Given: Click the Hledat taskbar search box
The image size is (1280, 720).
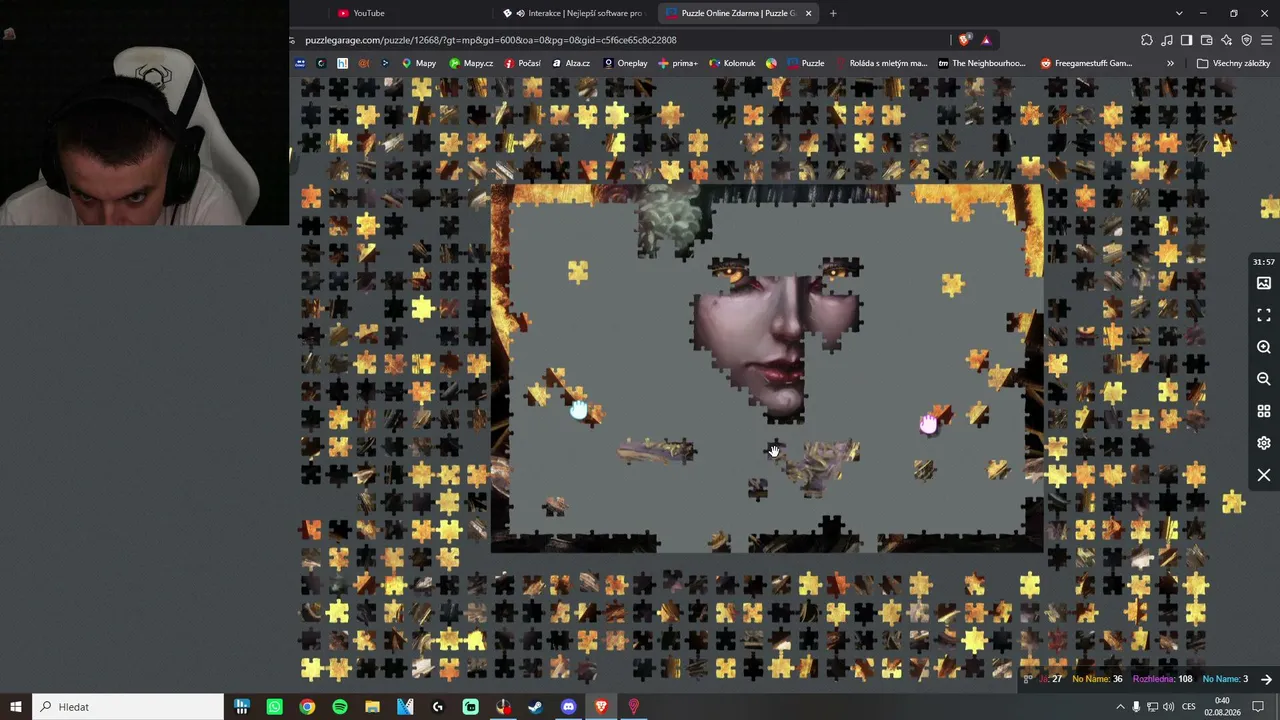Looking at the screenshot, I should 128,707.
